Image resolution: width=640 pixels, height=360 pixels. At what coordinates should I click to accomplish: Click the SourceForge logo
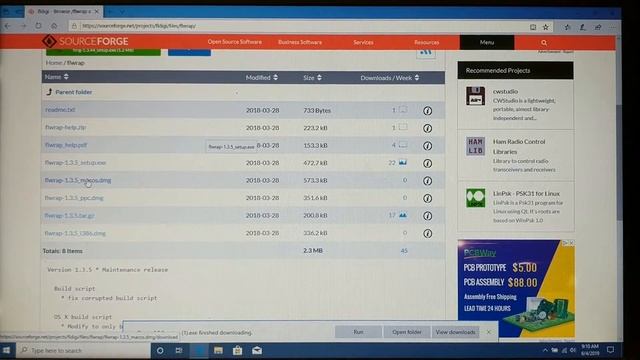[x=85, y=41]
